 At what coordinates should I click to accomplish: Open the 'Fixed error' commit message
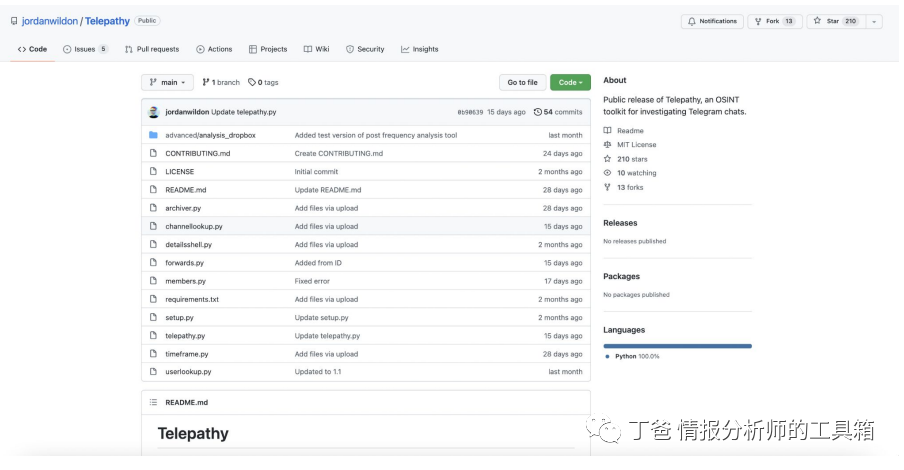312,281
